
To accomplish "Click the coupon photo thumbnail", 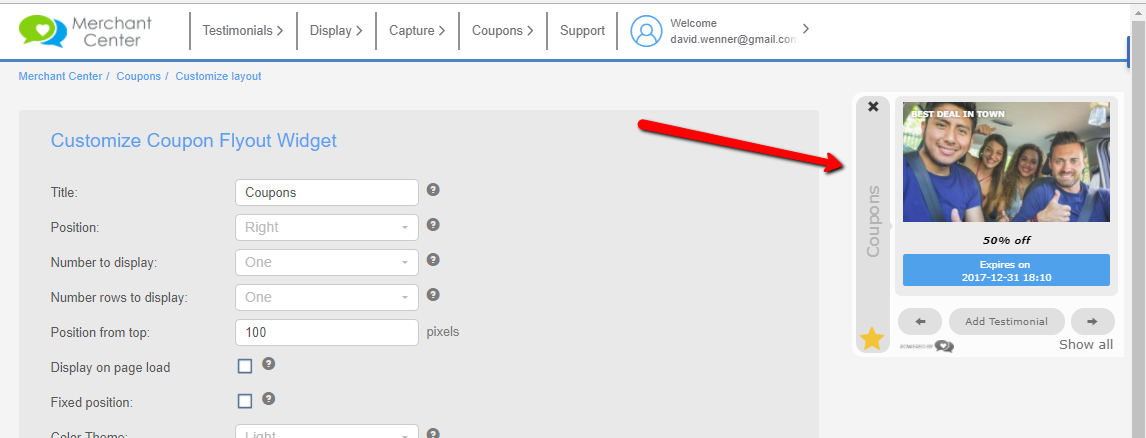I will tap(1006, 162).
